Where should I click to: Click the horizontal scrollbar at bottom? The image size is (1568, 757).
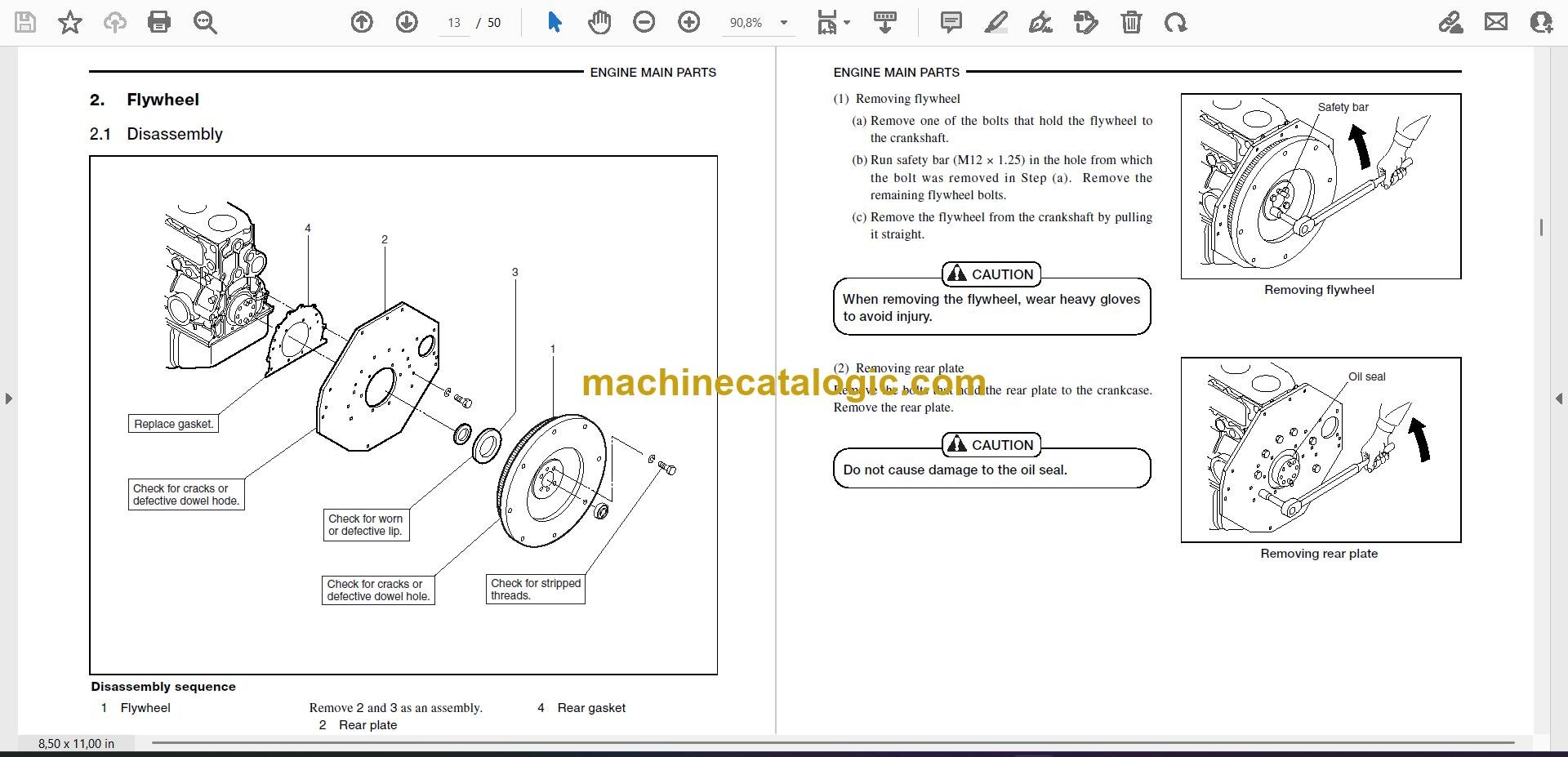click(833, 743)
